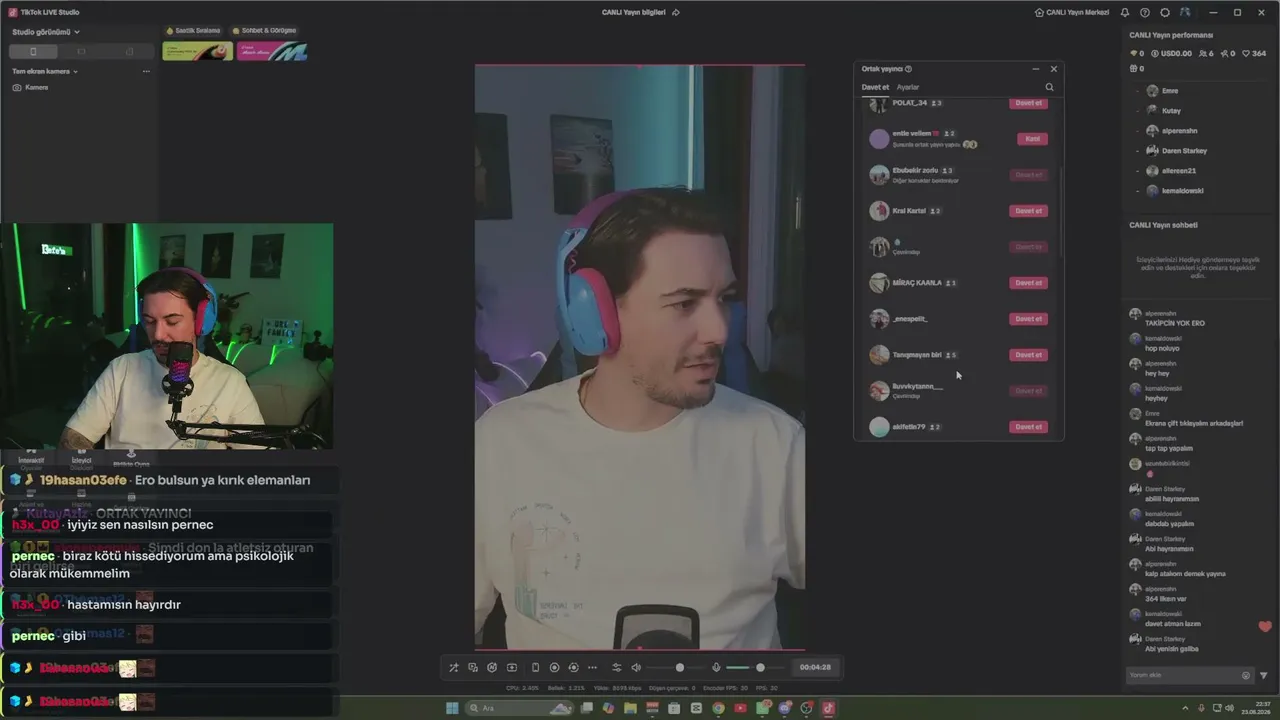This screenshot has width=1280, height=720.
Task: Expand the Tam ekran kamera dropdown
Action: [x=45, y=71]
